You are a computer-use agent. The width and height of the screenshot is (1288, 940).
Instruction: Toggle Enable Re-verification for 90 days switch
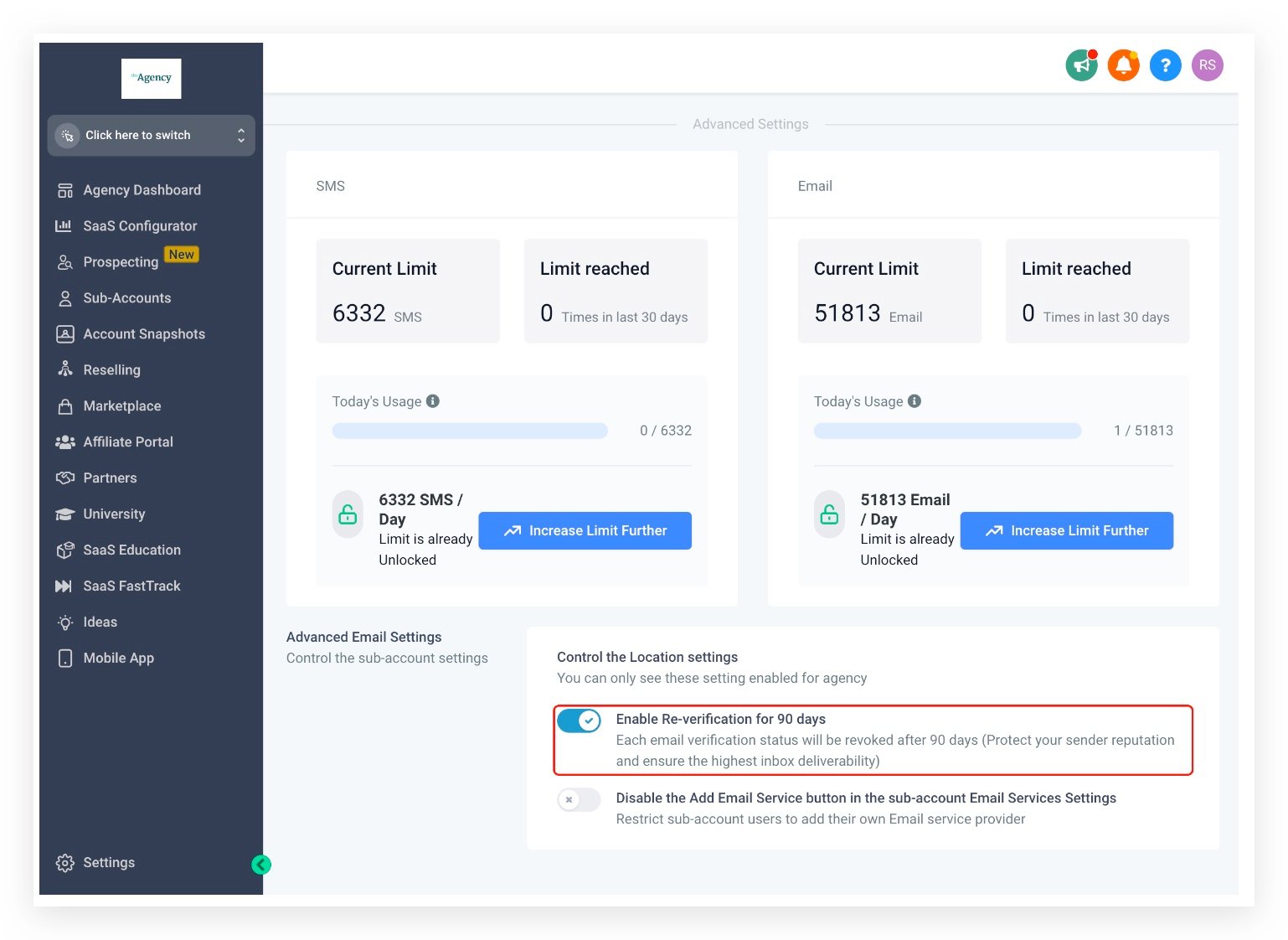(x=579, y=720)
